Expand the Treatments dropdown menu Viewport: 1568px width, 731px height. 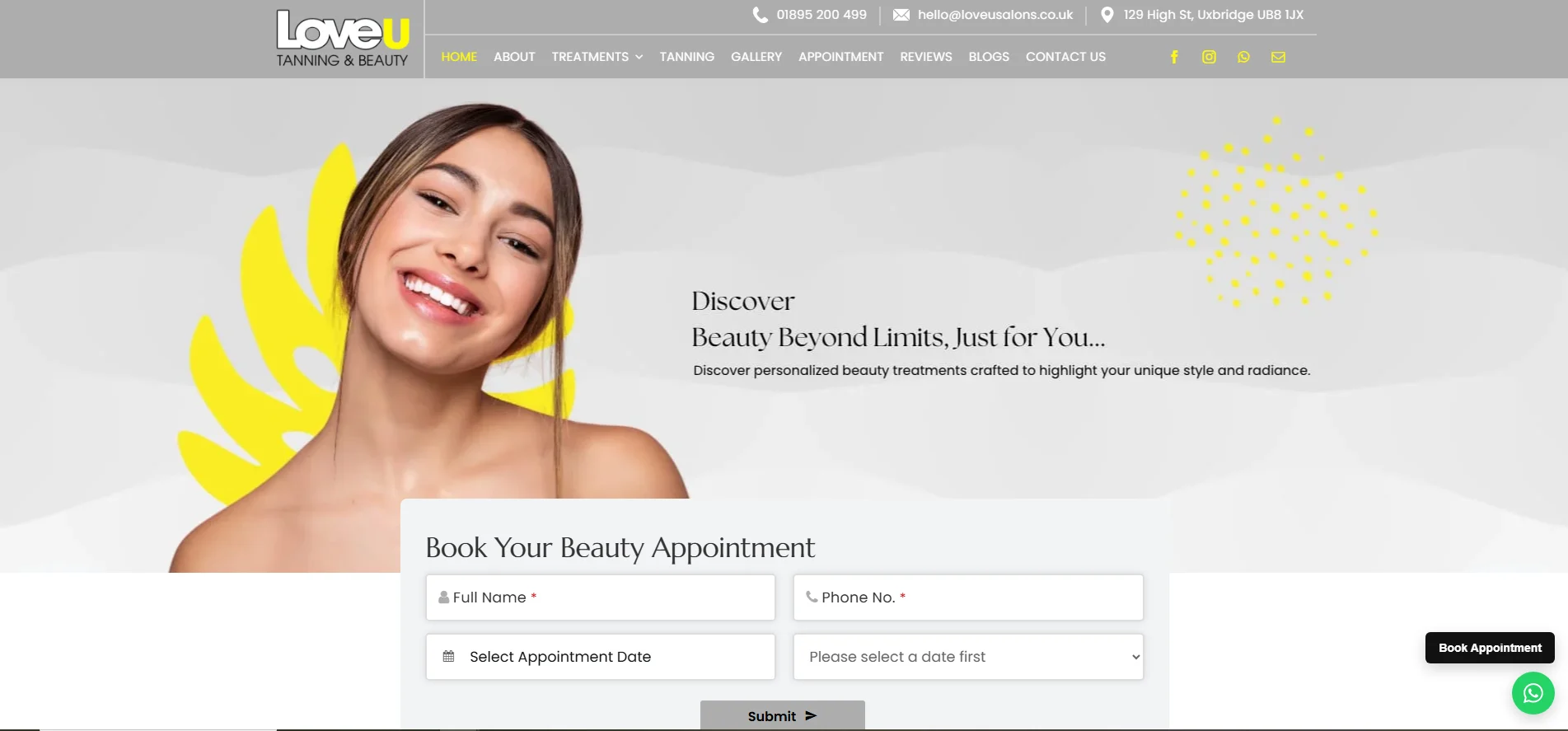click(x=597, y=57)
